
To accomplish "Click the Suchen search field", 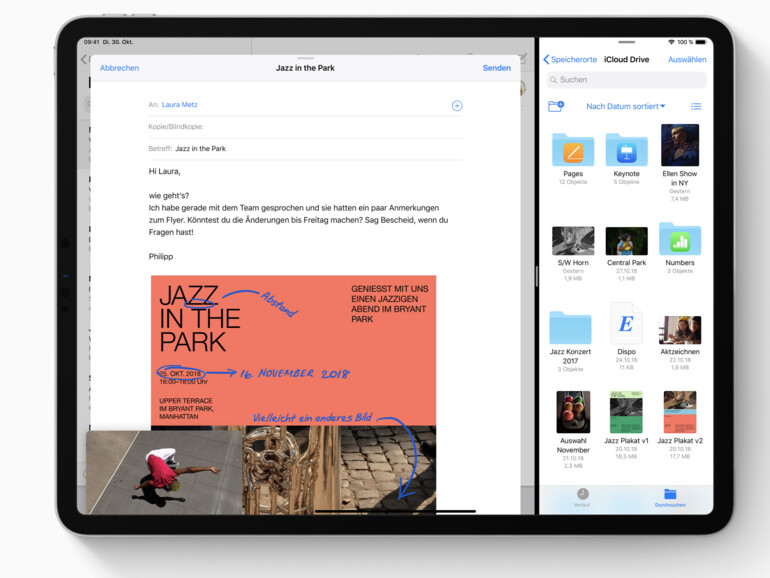I will click(627, 80).
